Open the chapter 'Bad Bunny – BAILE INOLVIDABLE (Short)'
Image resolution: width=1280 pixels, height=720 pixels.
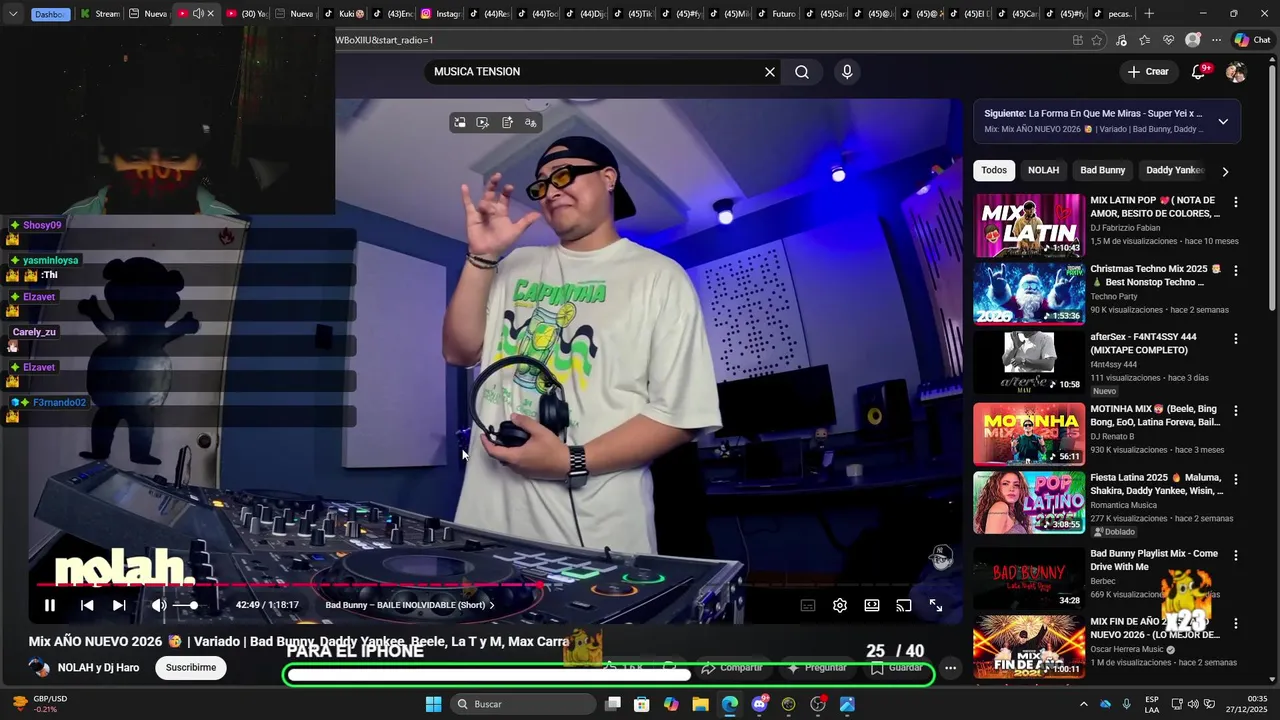pyautogui.click(x=410, y=605)
